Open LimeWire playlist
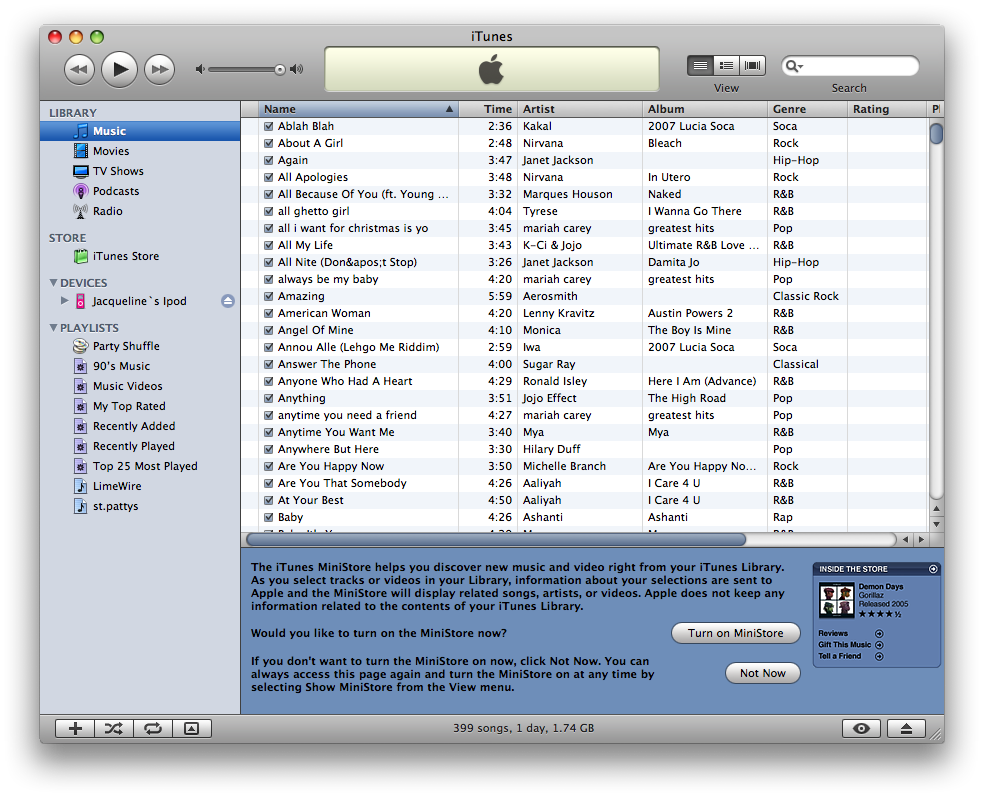984x798 pixels. point(117,486)
